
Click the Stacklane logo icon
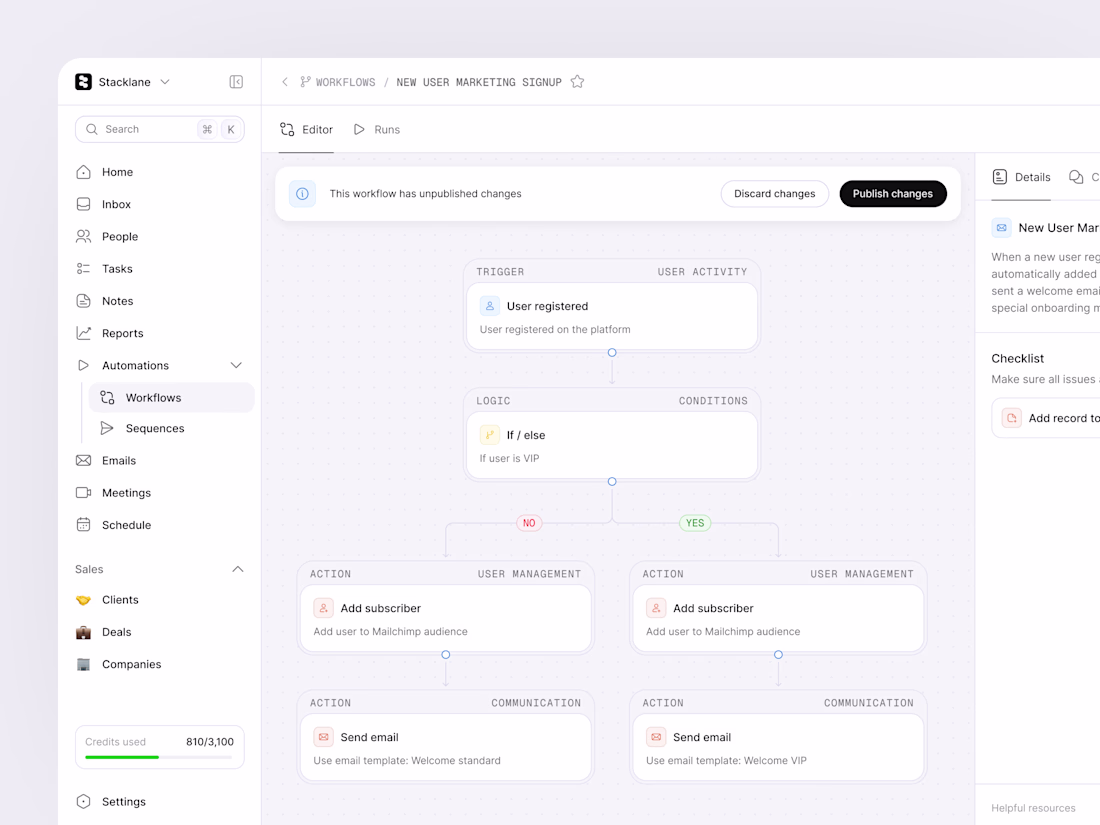click(x=83, y=82)
